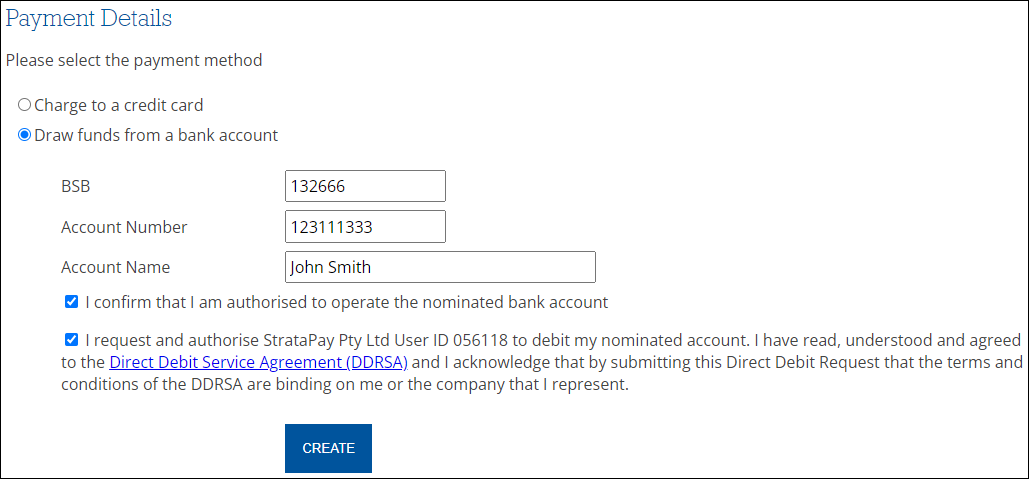Screen dimensions: 1029x479
Task: Focus the Account Name field showing John Smith
Action: click(440, 267)
